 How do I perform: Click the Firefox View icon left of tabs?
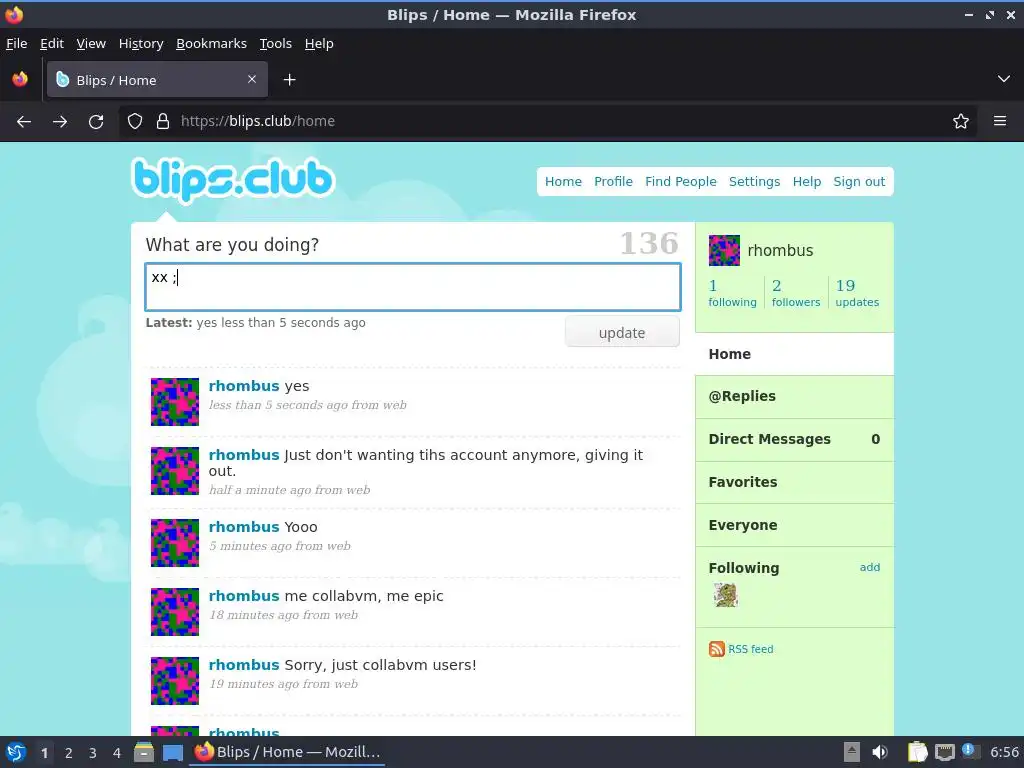click(20, 80)
